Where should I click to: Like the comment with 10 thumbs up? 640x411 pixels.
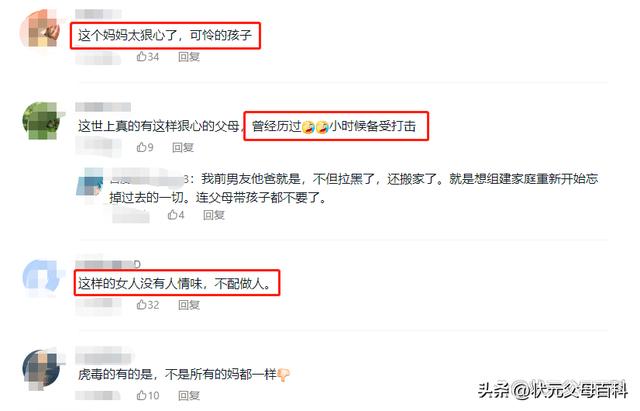tap(147, 395)
